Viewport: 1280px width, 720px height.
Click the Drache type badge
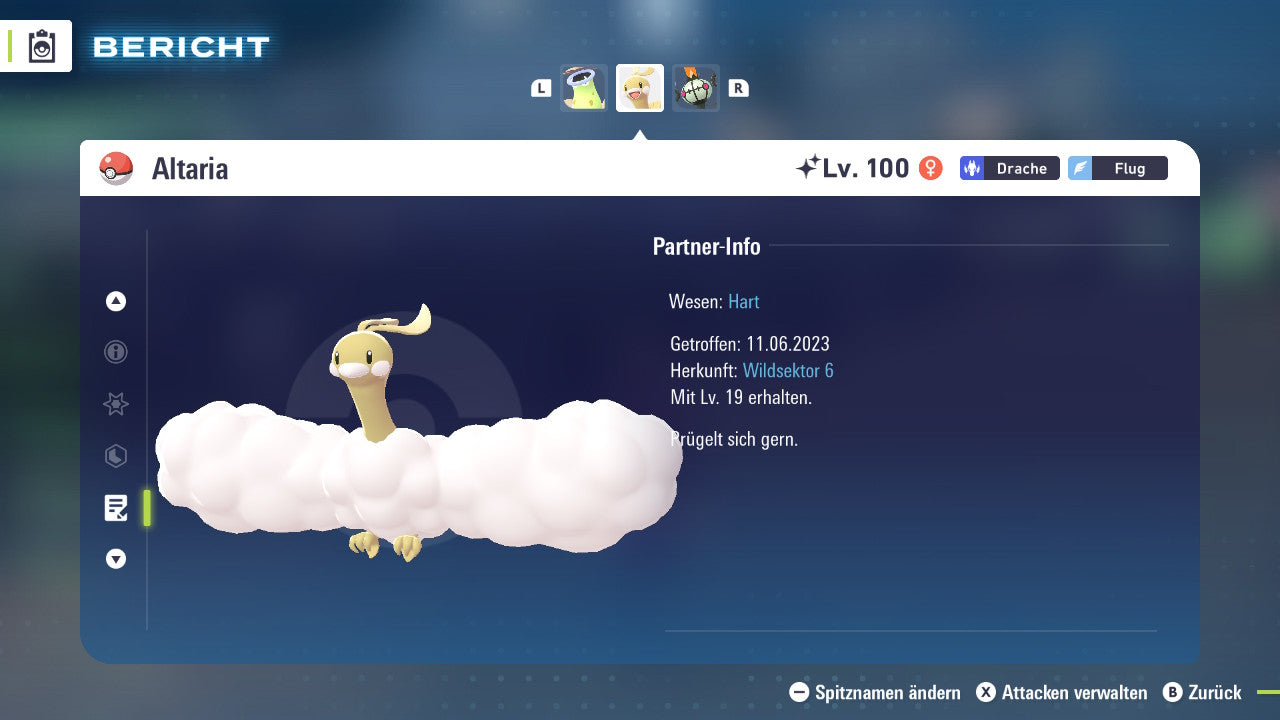coord(1009,168)
